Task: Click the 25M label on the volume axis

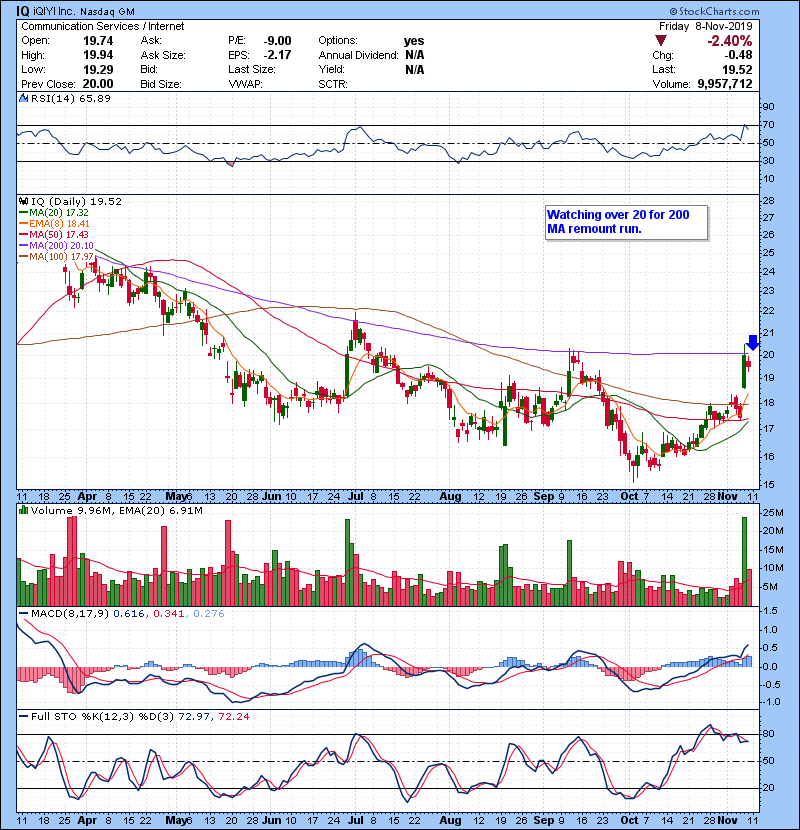Action: click(x=772, y=513)
